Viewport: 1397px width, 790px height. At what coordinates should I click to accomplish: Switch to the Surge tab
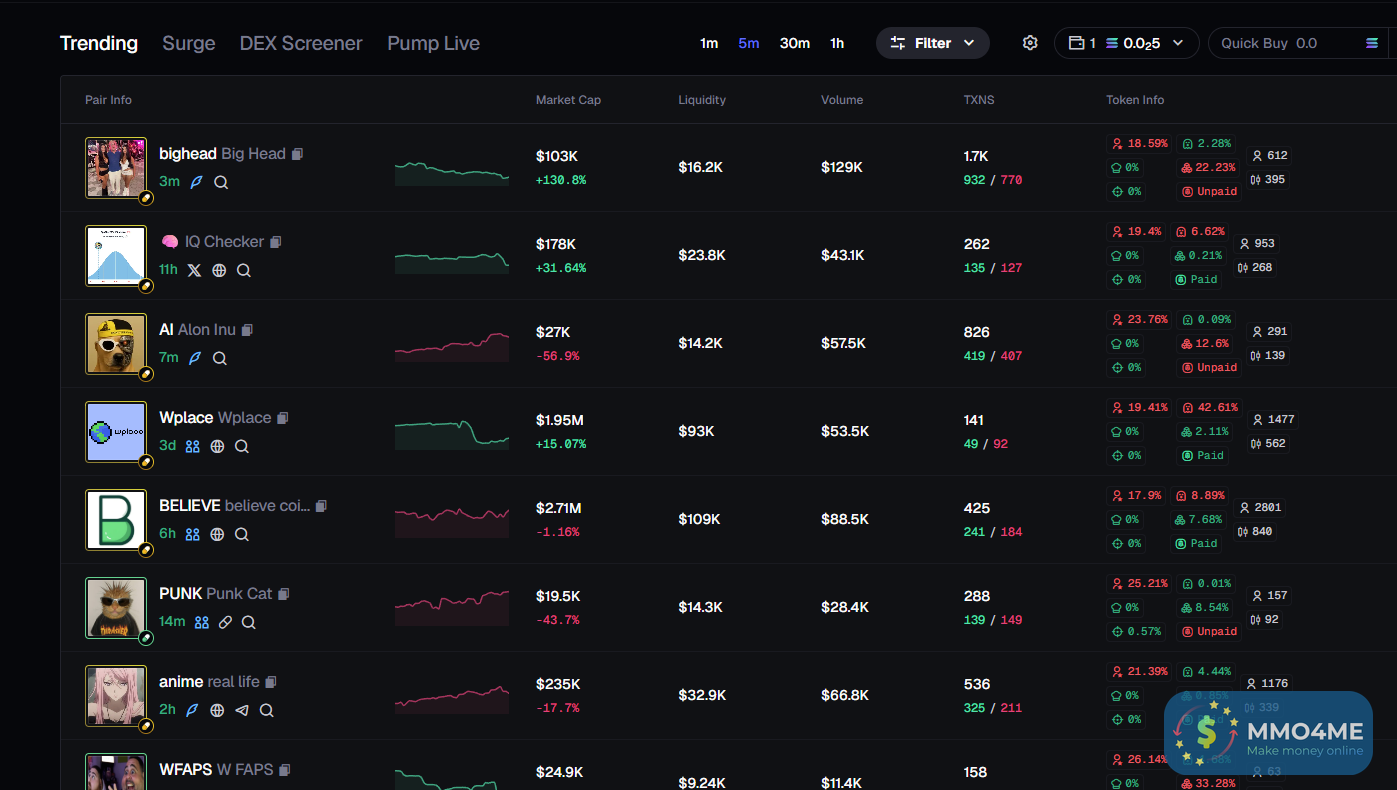click(x=189, y=43)
